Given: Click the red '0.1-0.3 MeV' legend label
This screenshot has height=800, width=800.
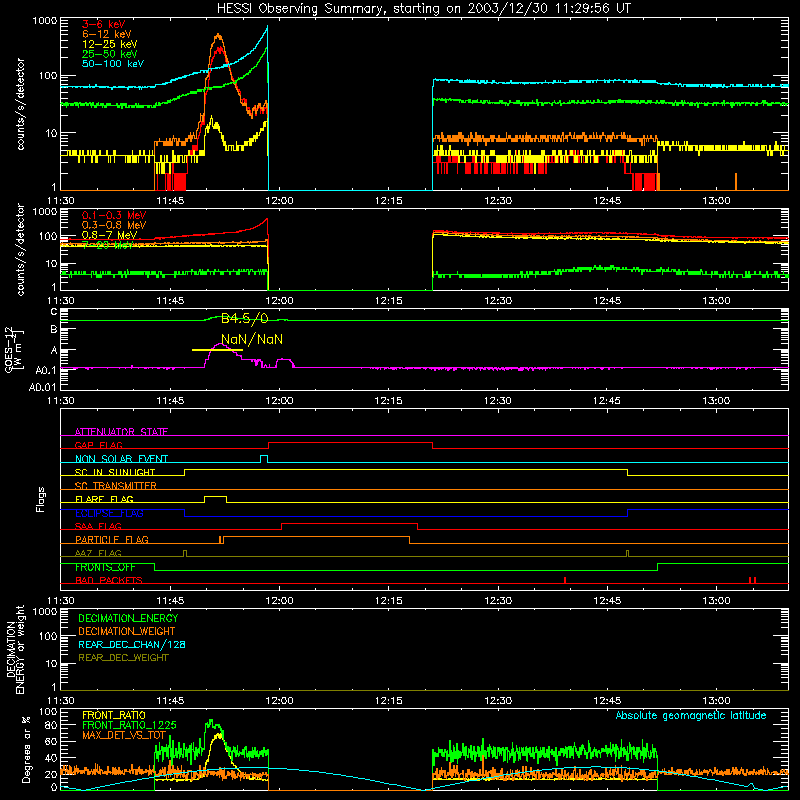Looking at the screenshot, I should point(114,216).
